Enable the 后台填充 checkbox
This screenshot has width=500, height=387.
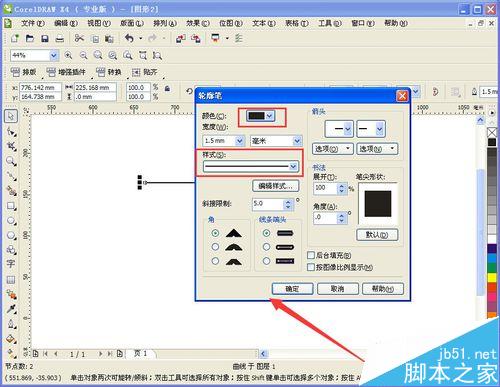tap(311, 255)
